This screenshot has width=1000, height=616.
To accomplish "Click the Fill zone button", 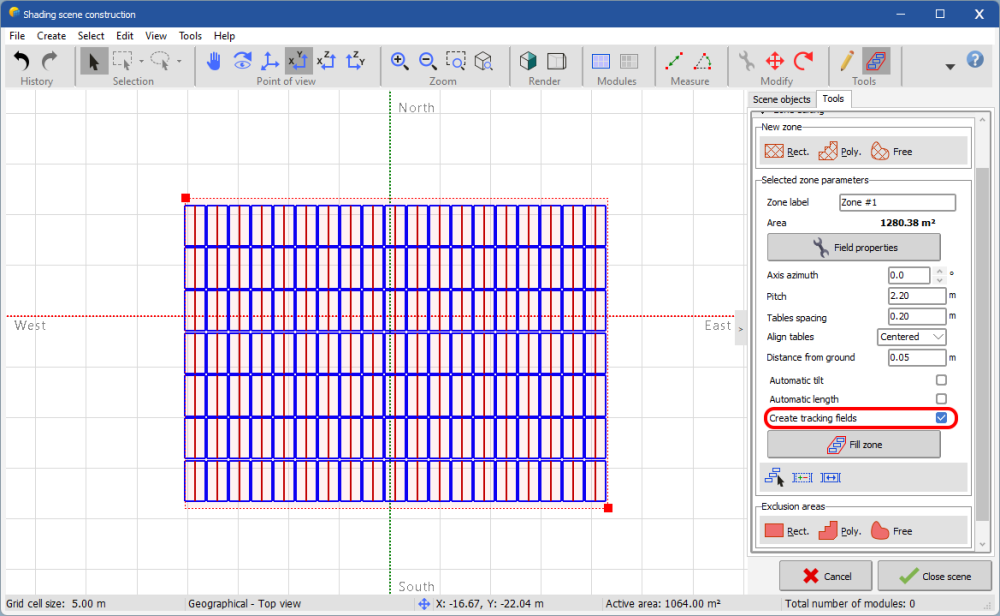I will pos(853,444).
